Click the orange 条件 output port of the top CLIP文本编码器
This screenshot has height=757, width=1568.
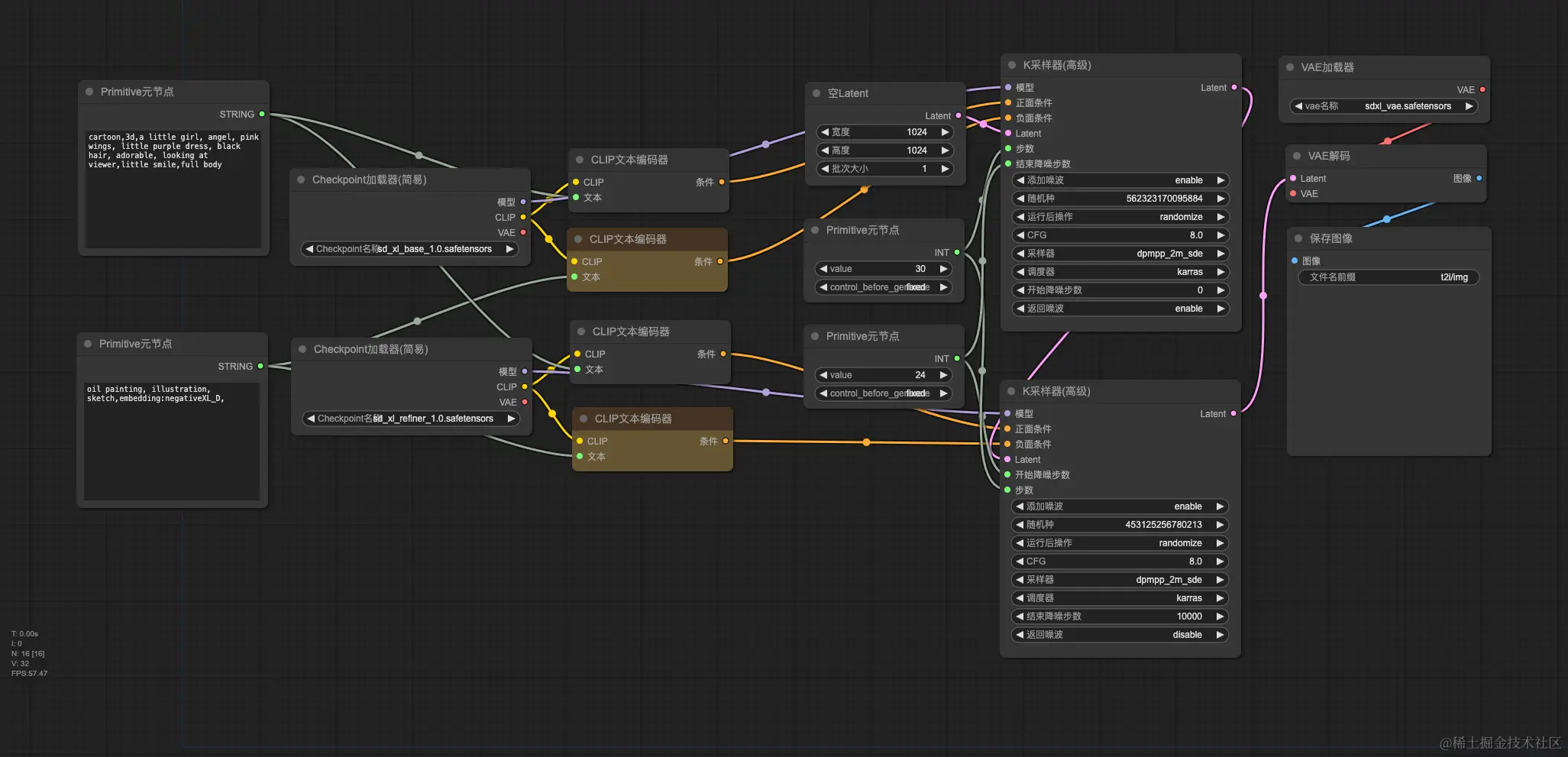pyautogui.click(x=722, y=182)
